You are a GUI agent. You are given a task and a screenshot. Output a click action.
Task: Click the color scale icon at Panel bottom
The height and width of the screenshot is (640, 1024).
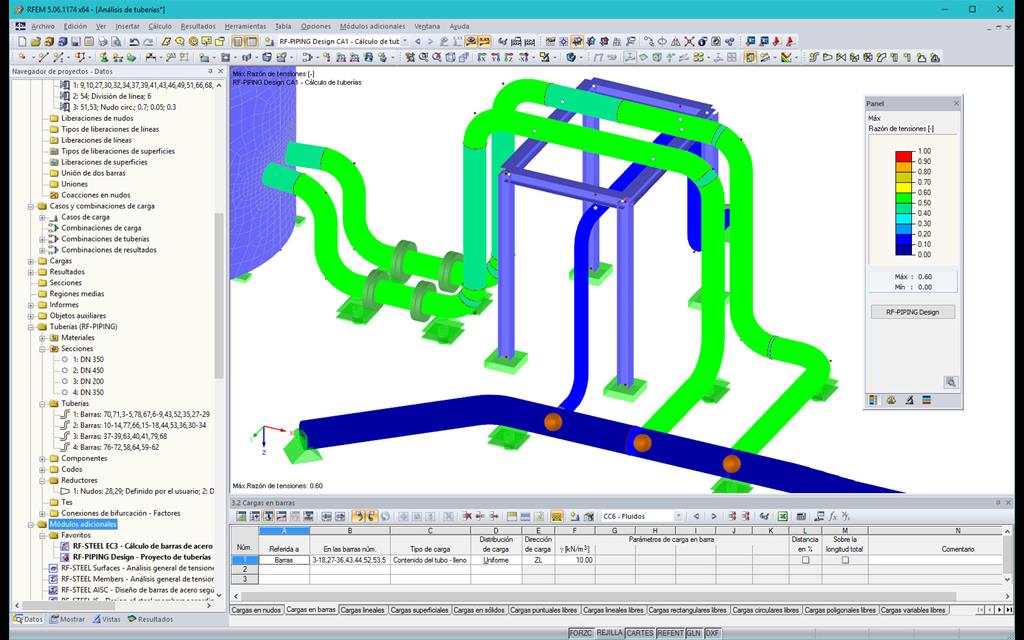[872, 400]
